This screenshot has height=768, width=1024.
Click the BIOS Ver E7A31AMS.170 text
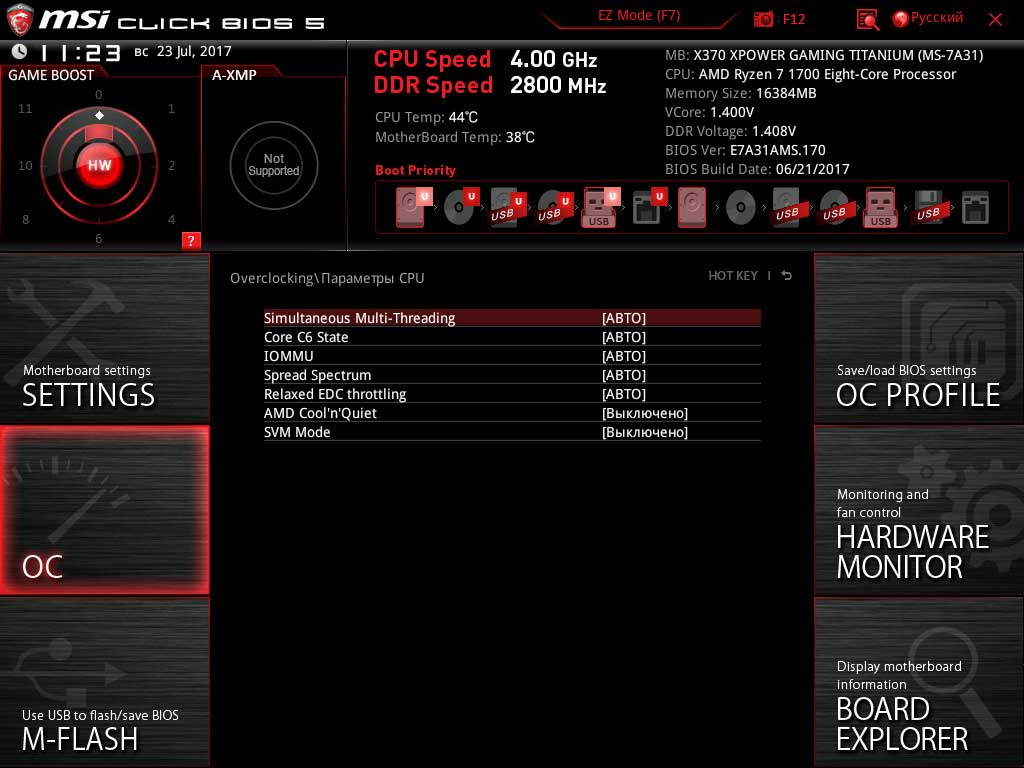(745, 150)
